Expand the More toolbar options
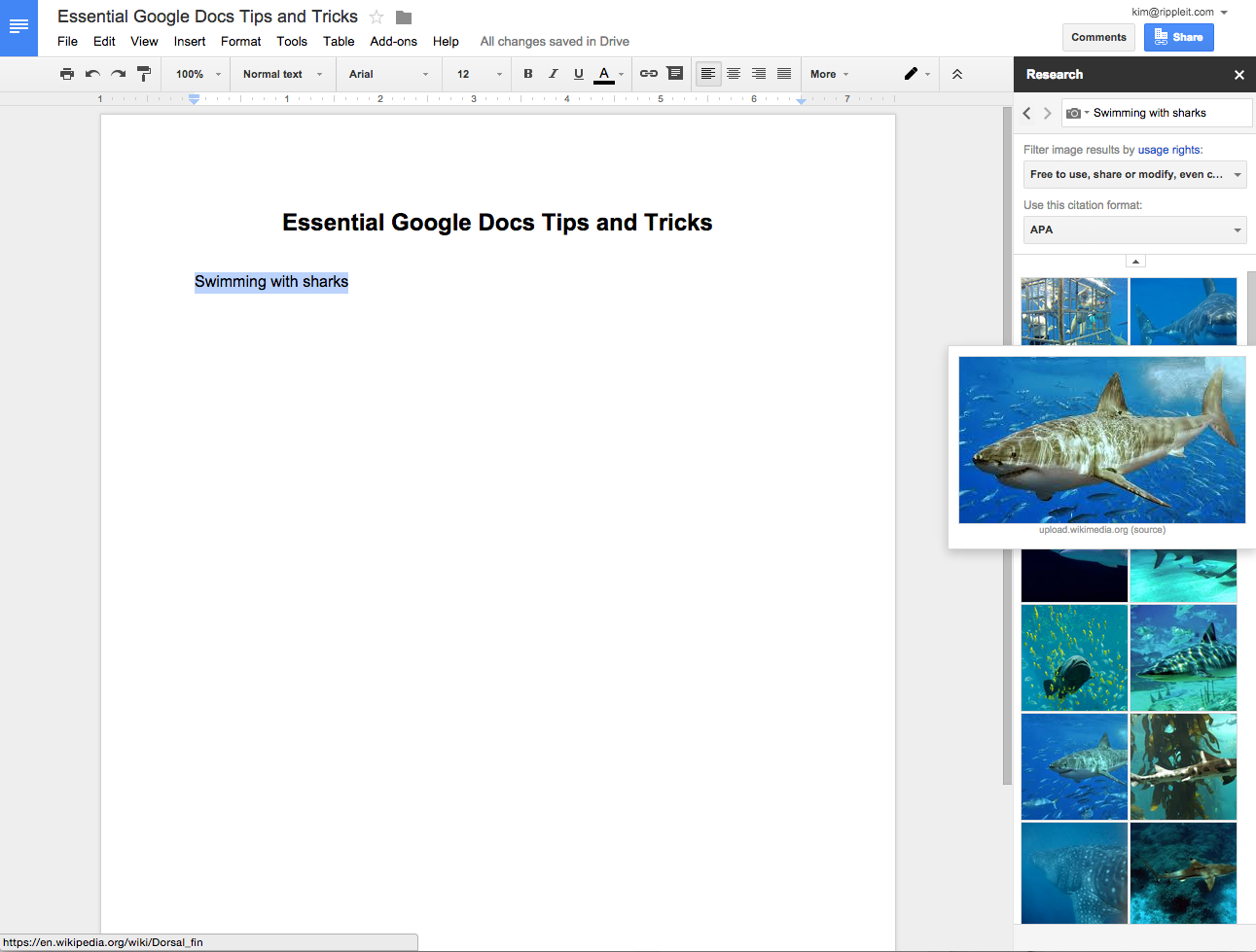1256x952 pixels. 830,74
